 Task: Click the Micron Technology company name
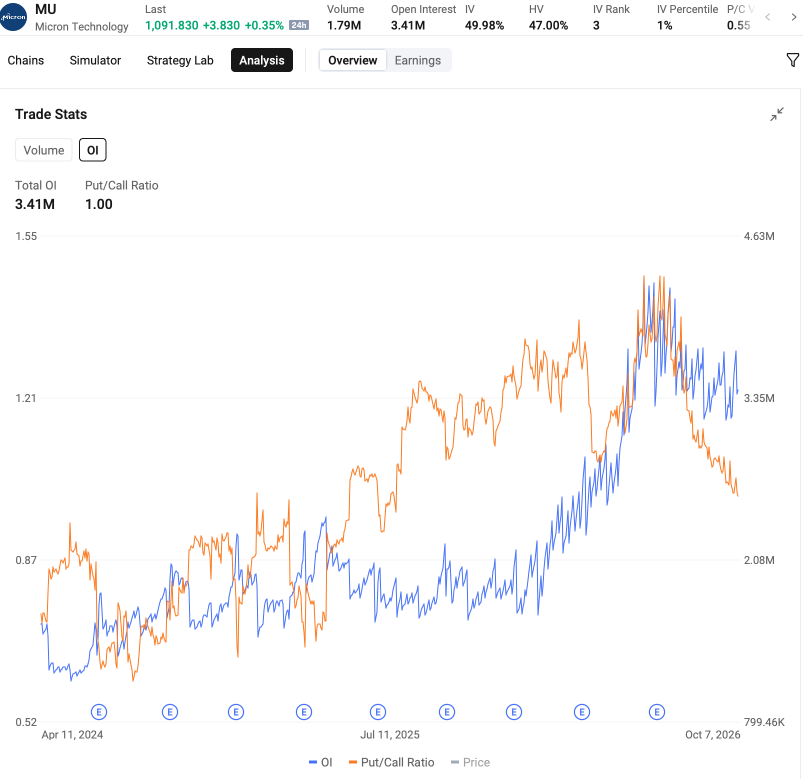pyautogui.click(x=82, y=27)
